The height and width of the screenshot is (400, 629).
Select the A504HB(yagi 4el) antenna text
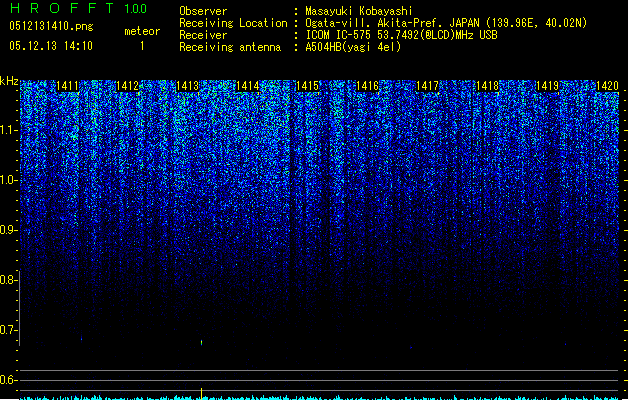point(353,47)
